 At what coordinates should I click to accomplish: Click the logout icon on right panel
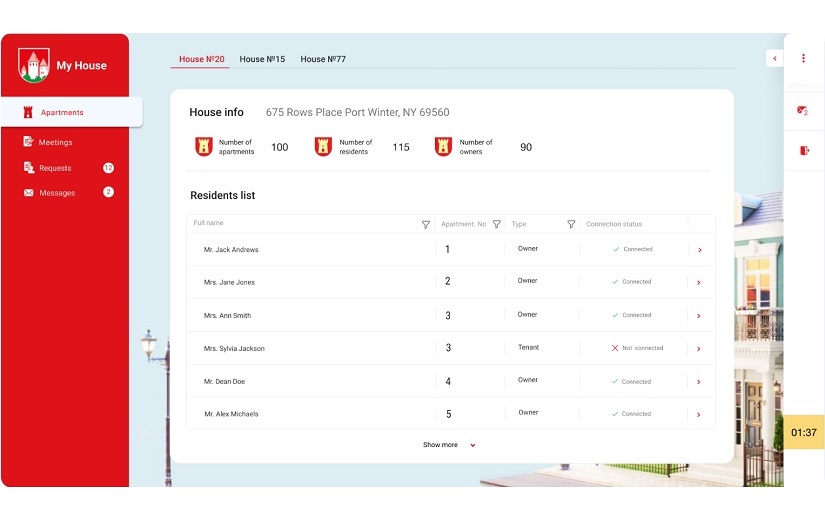804,150
